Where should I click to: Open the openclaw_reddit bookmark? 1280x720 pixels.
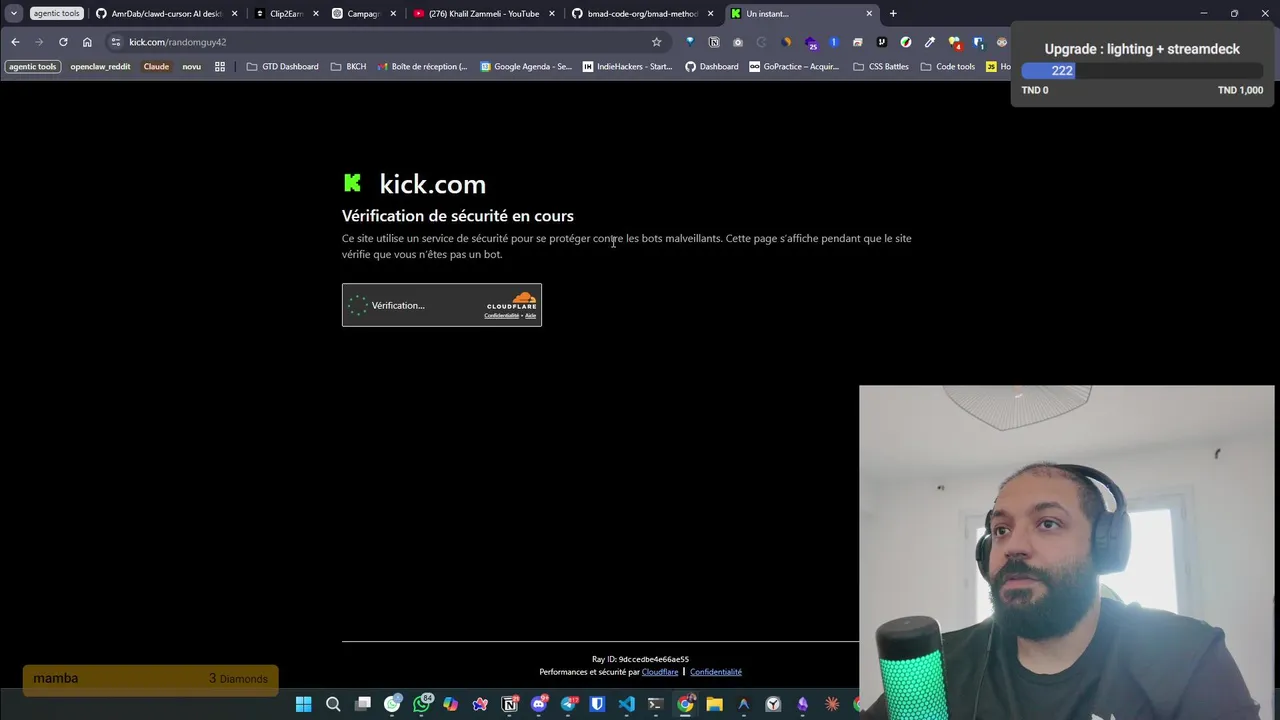tap(100, 67)
